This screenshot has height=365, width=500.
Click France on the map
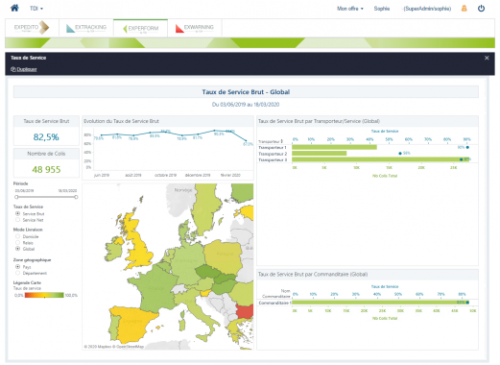[156, 288]
